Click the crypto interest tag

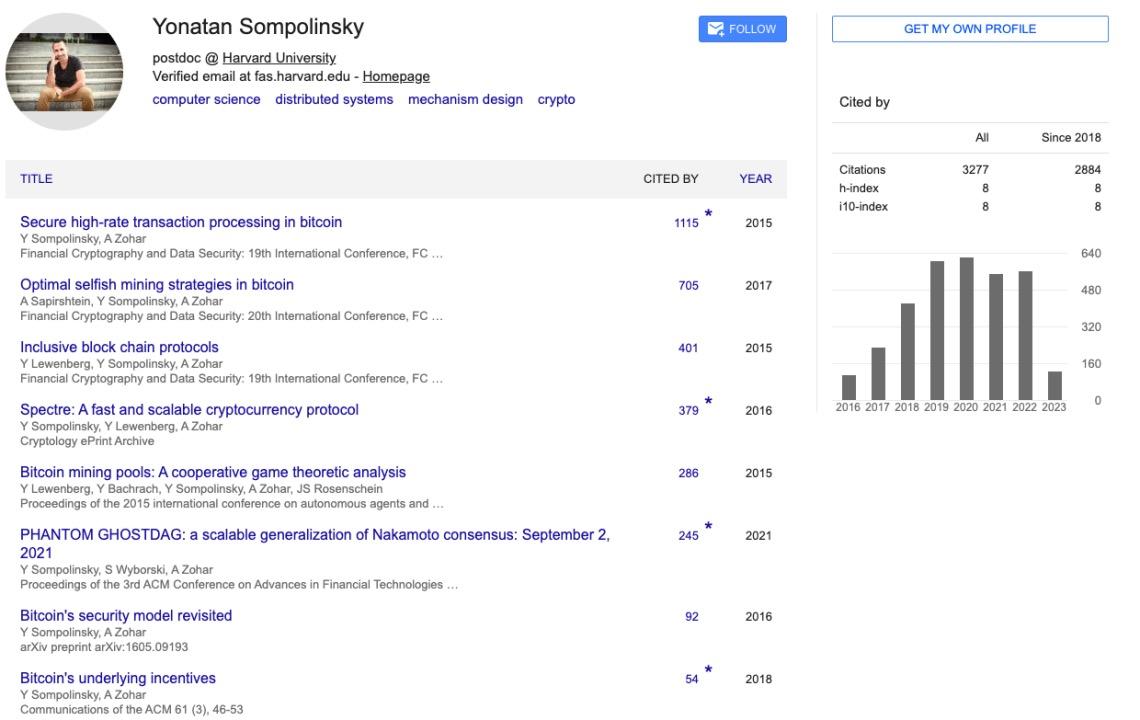tap(556, 99)
